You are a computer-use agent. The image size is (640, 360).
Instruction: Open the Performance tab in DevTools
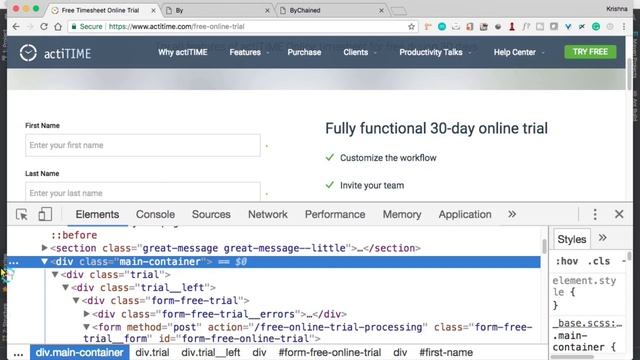(335, 214)
